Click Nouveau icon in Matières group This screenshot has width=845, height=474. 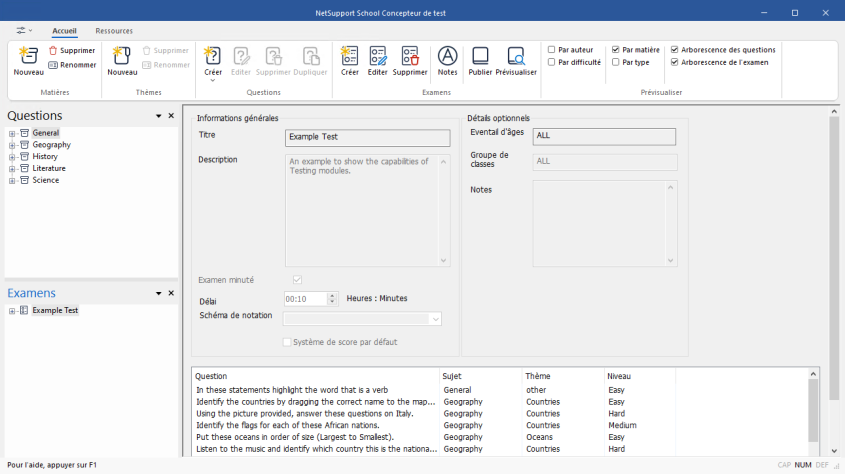(x=28, y=55)
